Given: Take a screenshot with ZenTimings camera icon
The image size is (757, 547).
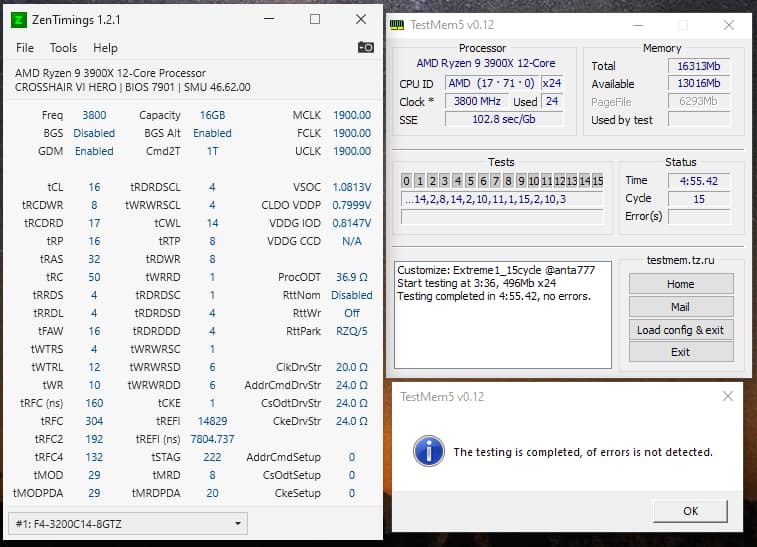Looking at the screenshot, I should [x=365, y=47].
